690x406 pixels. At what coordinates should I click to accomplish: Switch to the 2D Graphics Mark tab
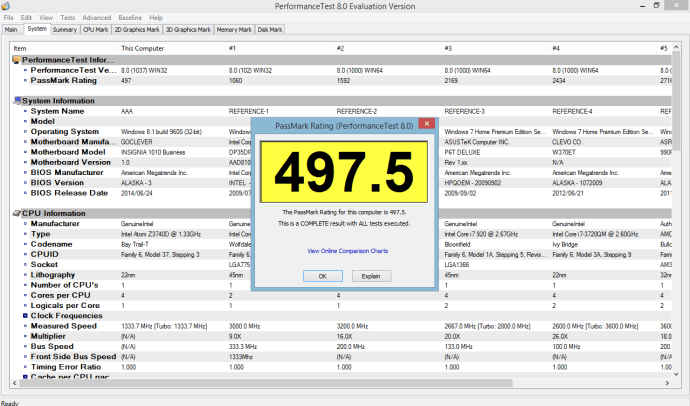click(x=137, y=29)
